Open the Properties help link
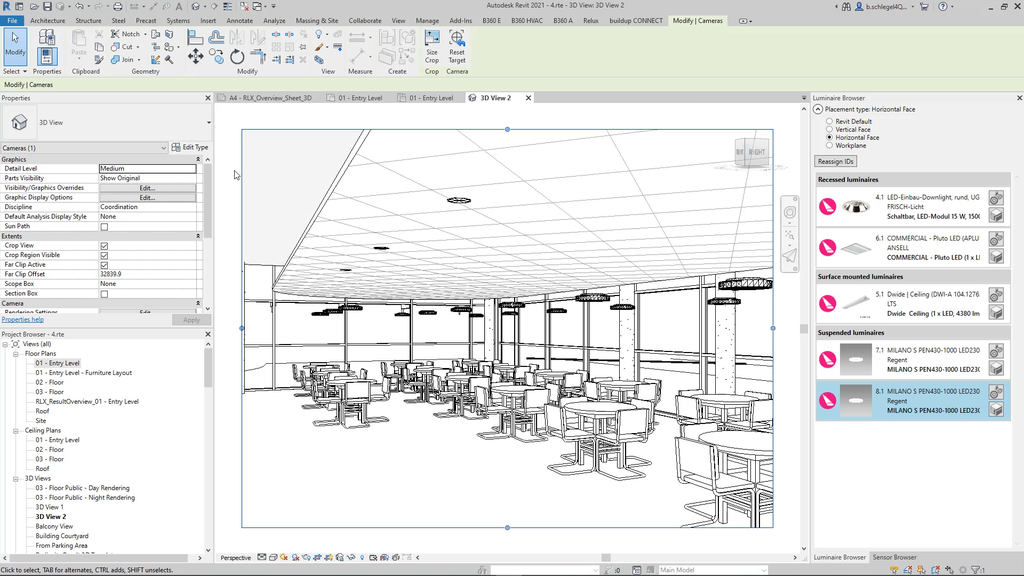 pos(22,320)
